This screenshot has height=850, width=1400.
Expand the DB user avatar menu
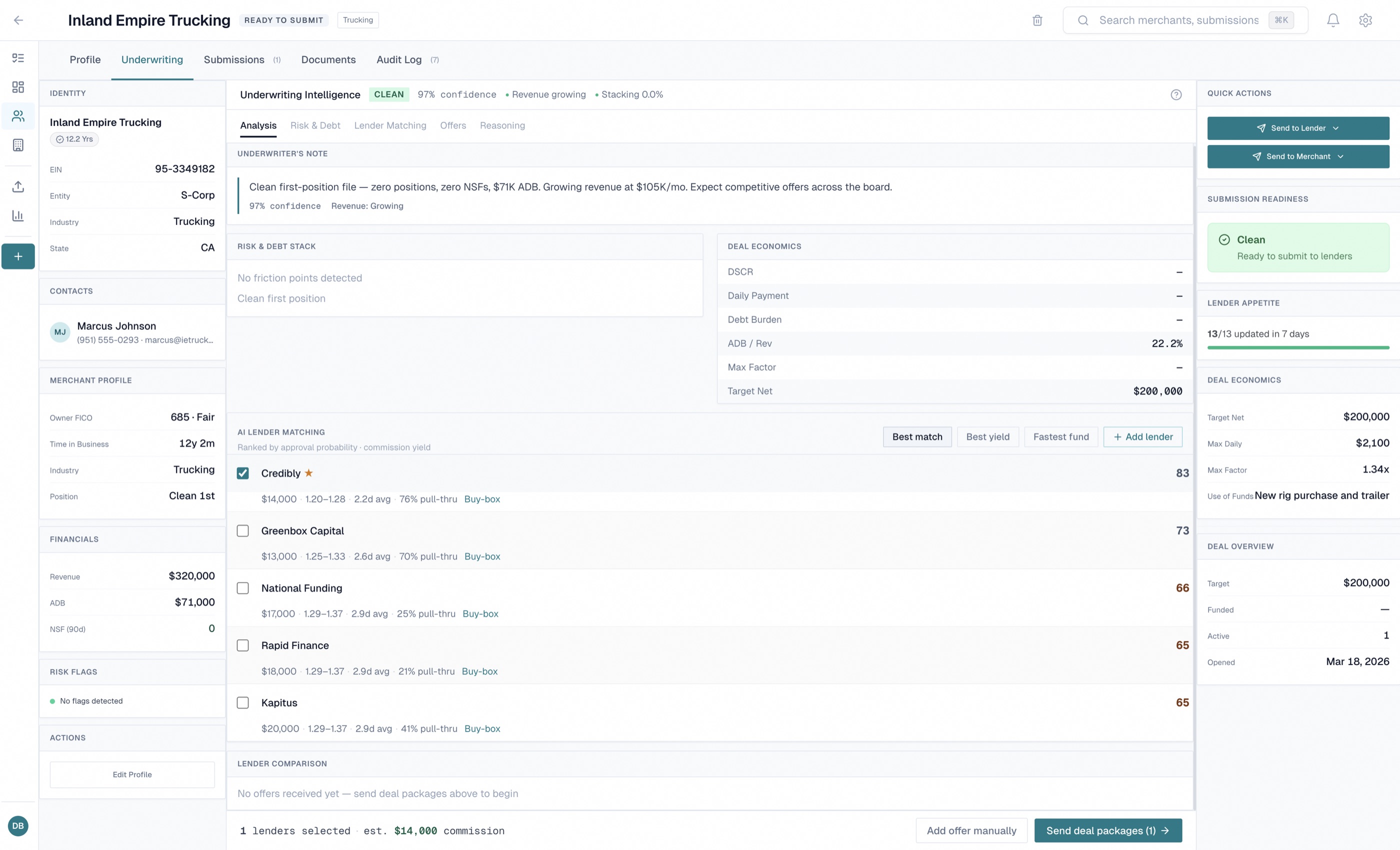(x=17, y=825)
